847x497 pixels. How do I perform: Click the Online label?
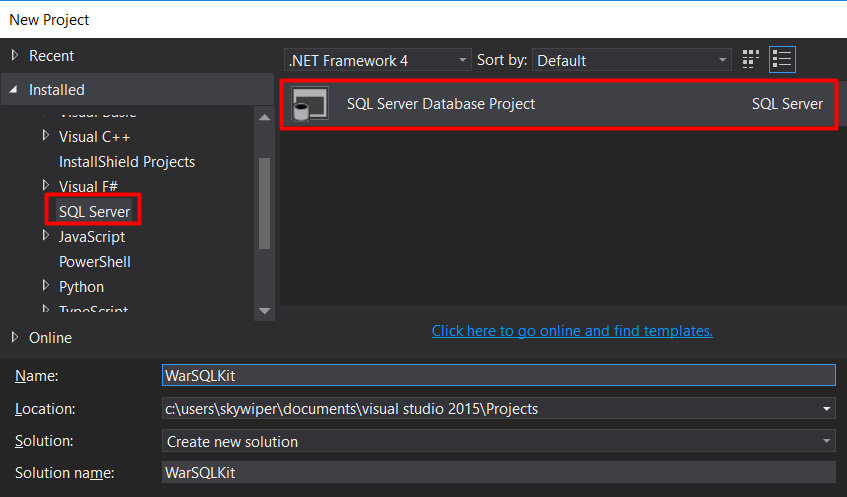(x=50, y=338)
